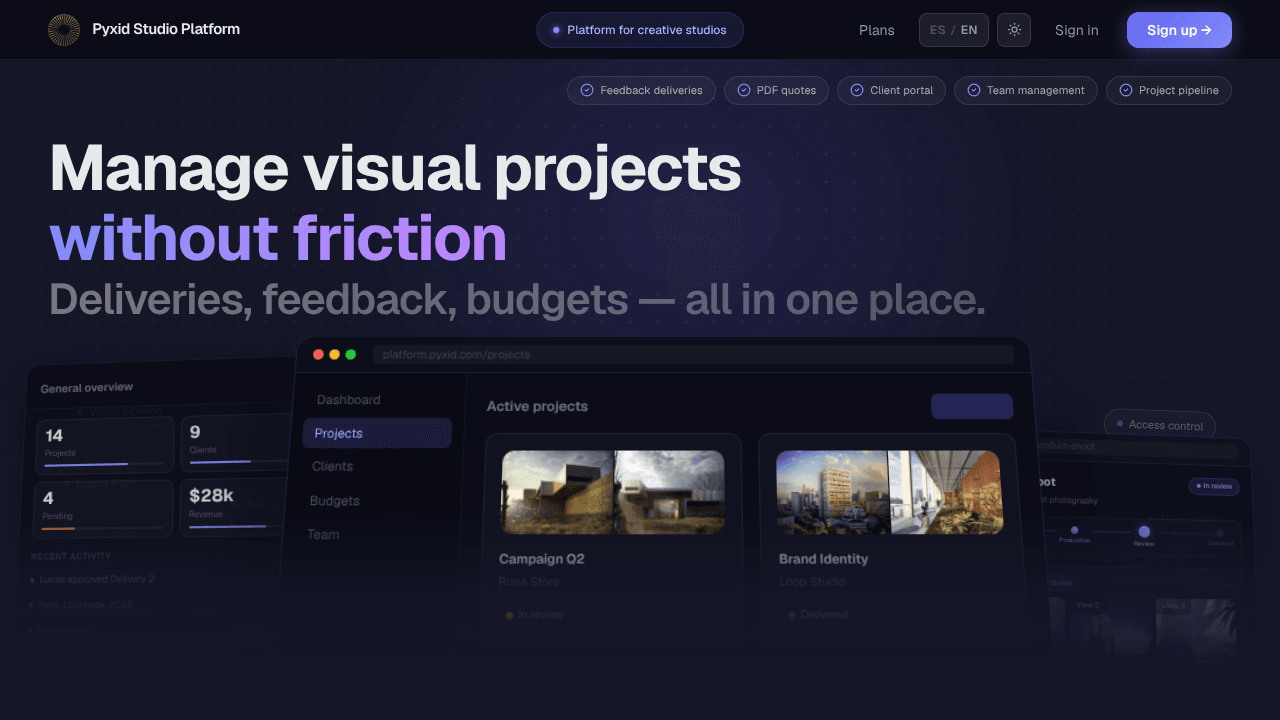
Task: Click the Campaign Q2 project title
Action: 542,559
